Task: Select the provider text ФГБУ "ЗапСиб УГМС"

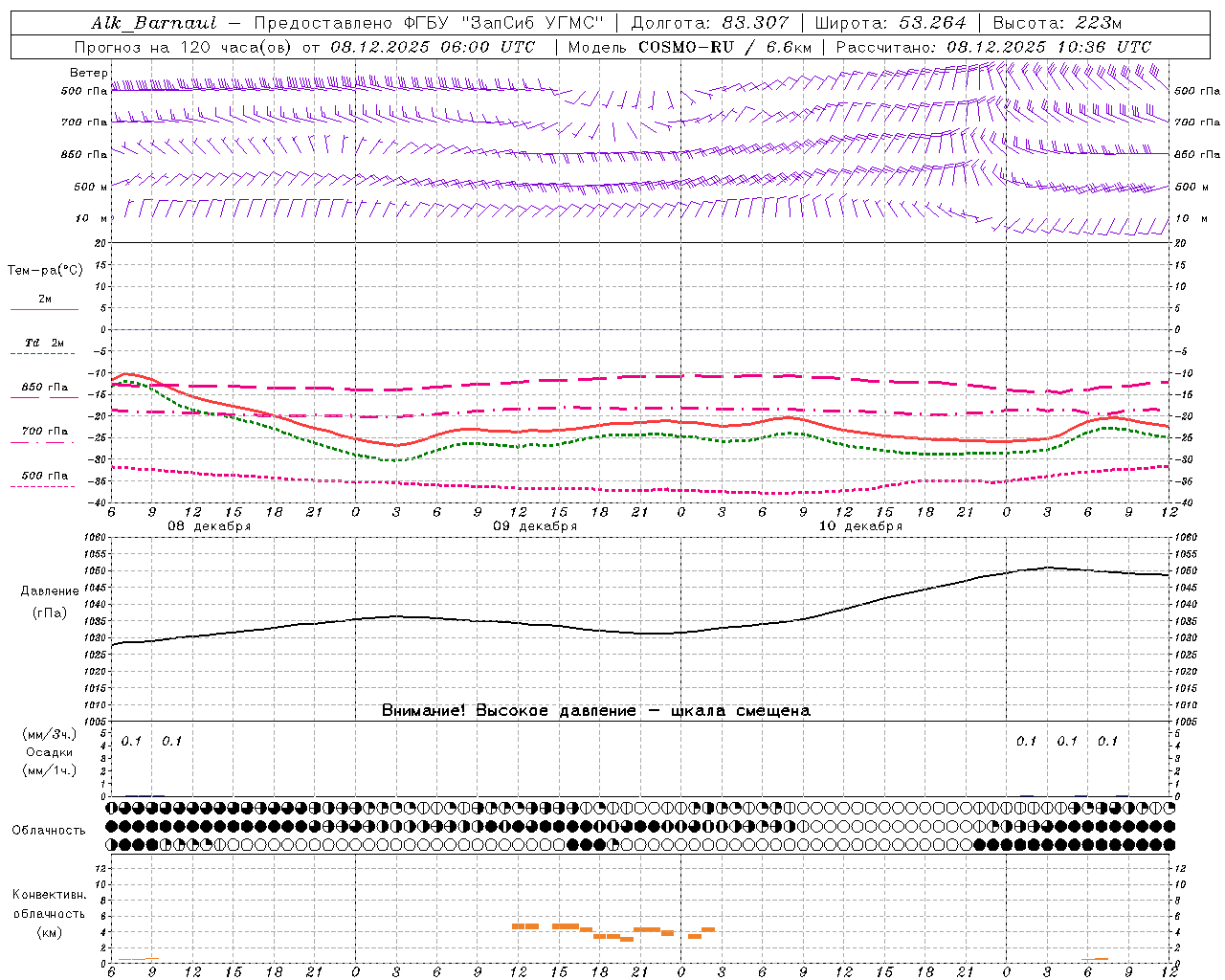Action: pos(503,23)
